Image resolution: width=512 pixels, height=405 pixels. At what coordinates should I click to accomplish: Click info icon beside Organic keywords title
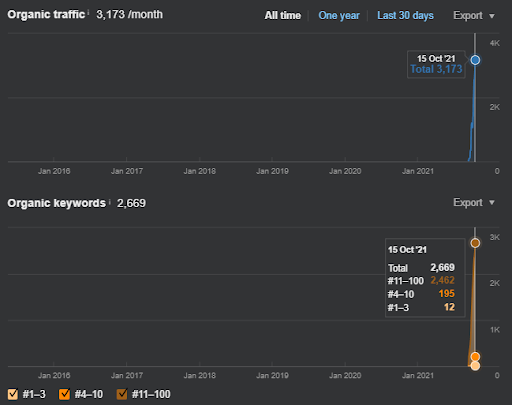(109, 201)
